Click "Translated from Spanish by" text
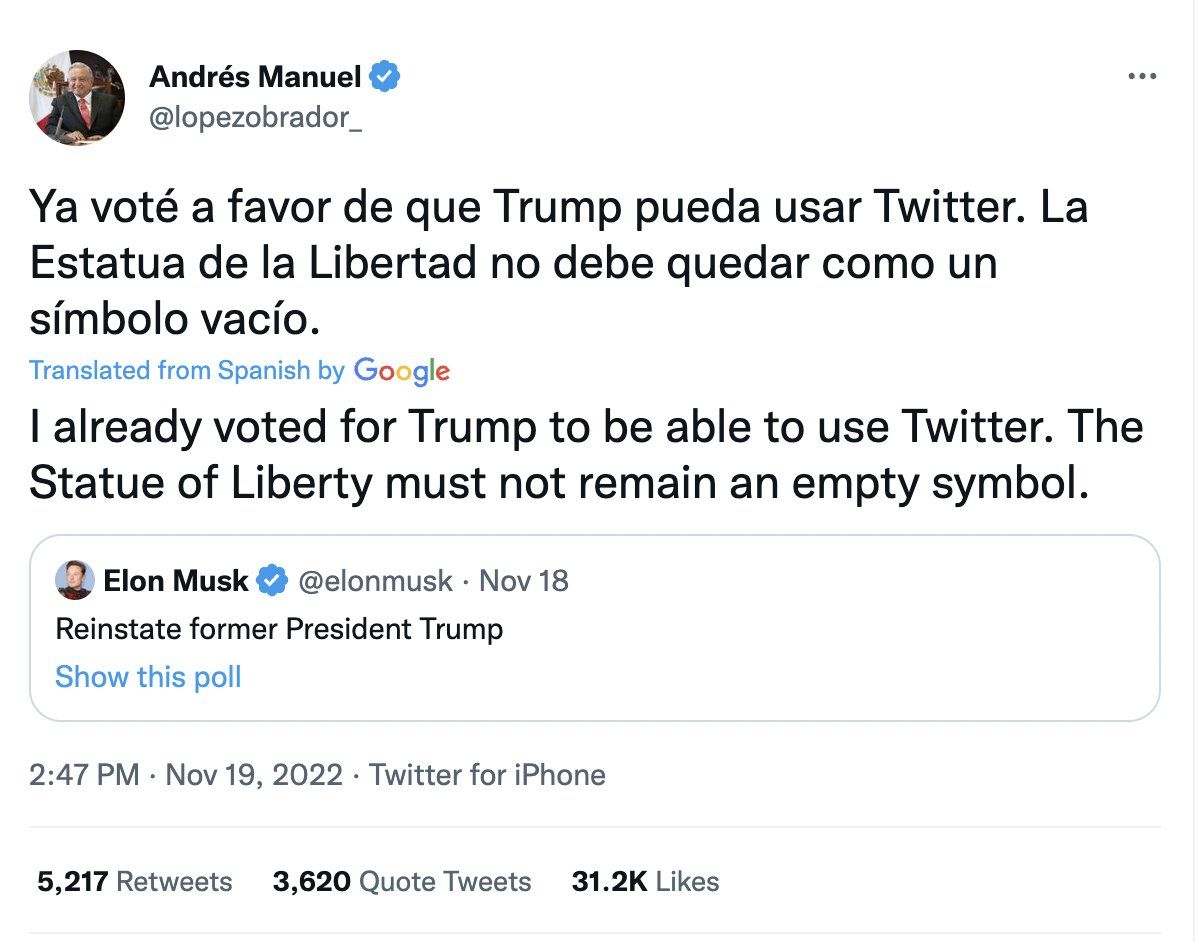The height and width of the screenshot is (942, 1204). [187, 371]
